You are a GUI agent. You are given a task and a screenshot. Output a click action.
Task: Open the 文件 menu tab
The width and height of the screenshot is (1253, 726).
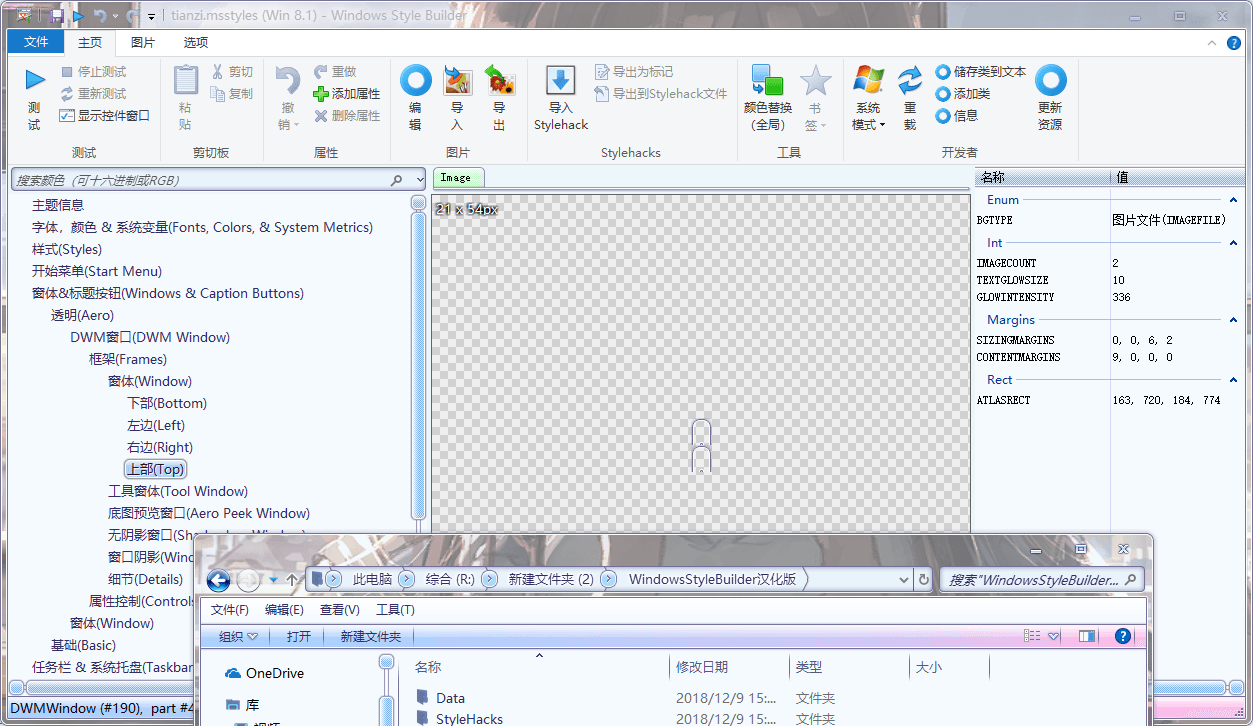click(x=36, y=42)
